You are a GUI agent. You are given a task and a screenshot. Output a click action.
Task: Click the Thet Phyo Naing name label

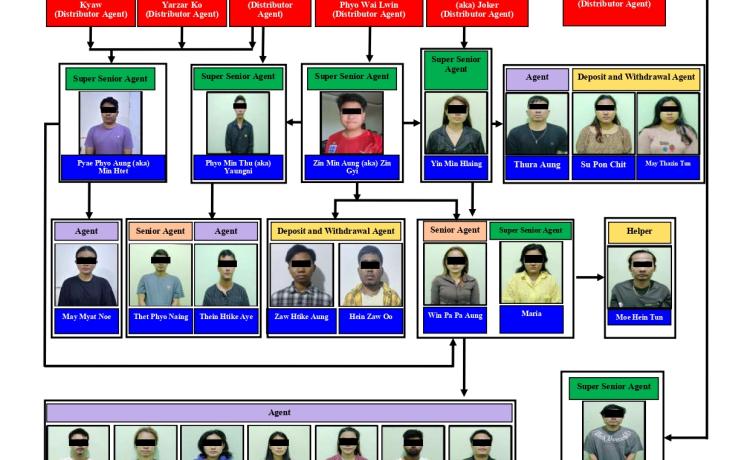click(x=160, y=316)
